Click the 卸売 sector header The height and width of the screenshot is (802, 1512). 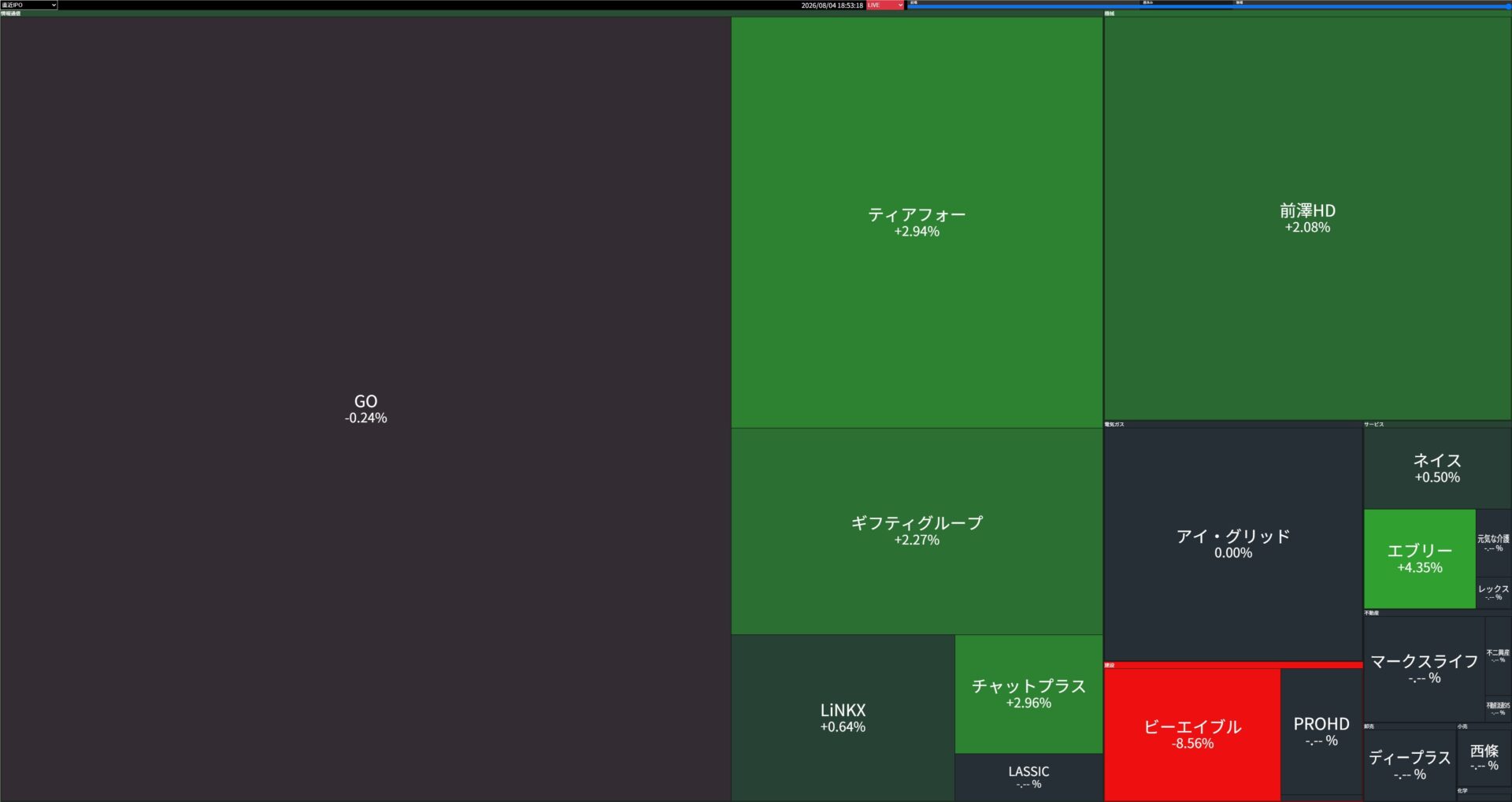click(1410, 726)
